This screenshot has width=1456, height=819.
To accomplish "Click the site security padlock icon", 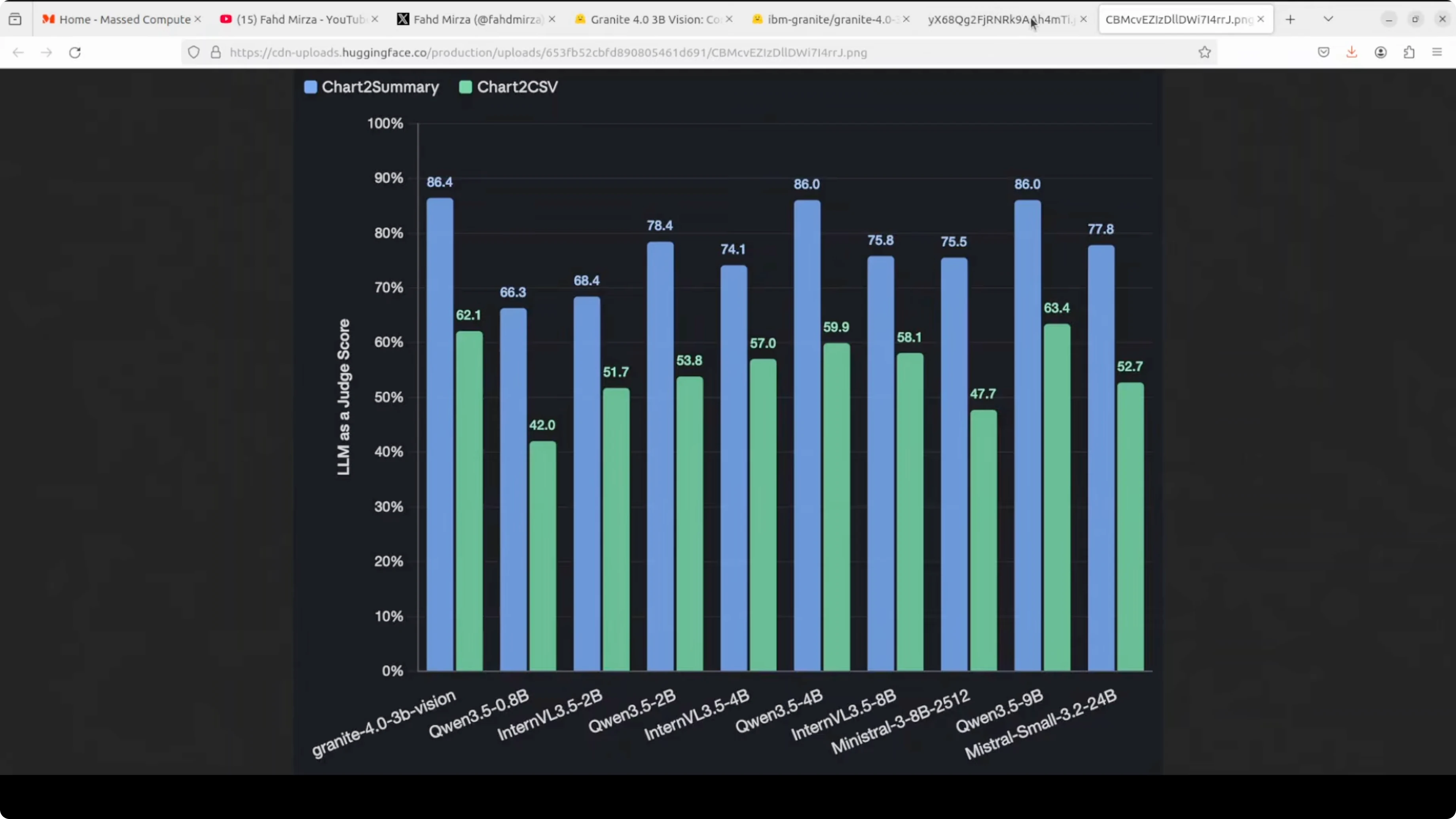I will point(215,53).
